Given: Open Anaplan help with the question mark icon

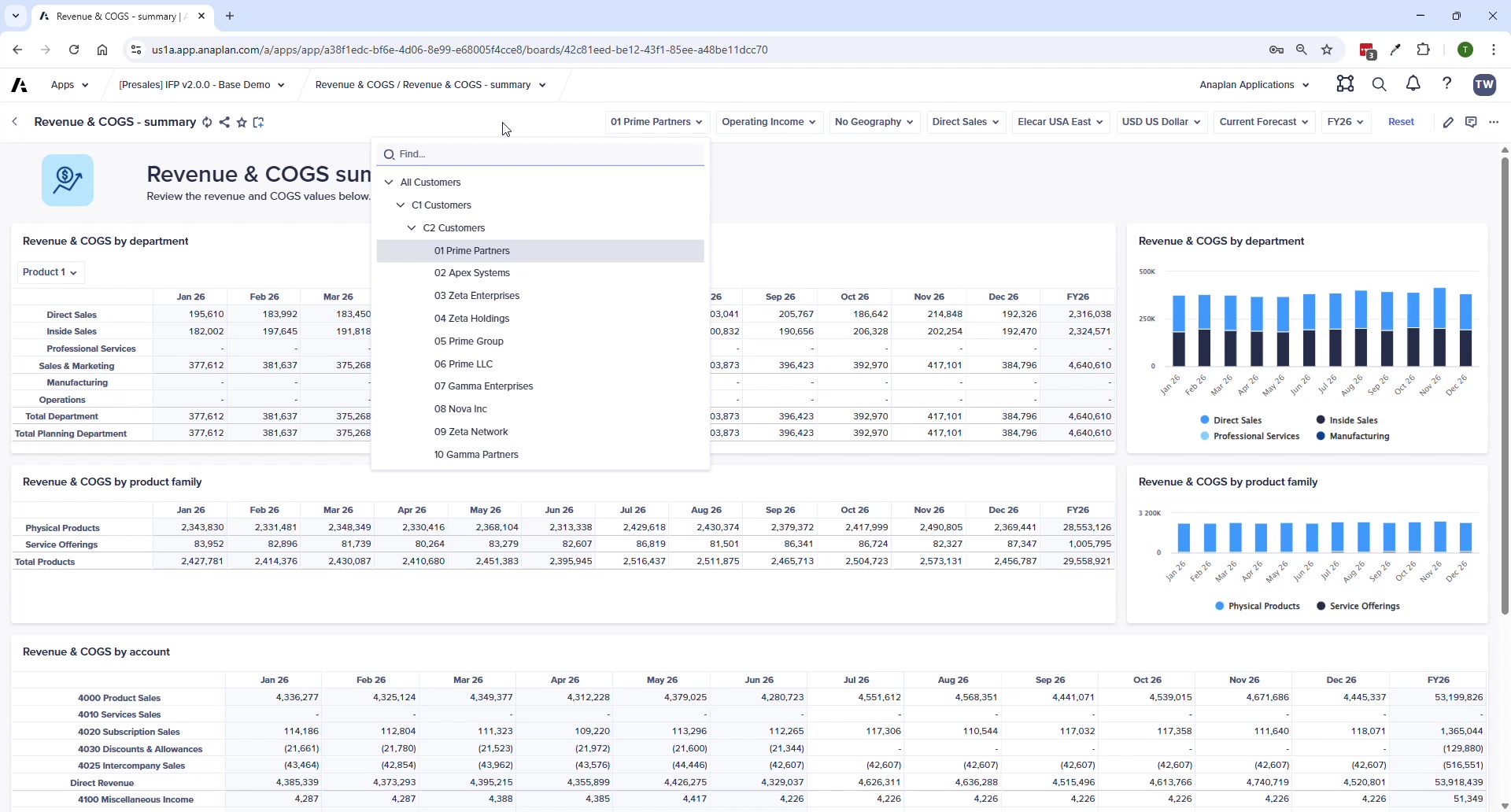Looking at the screenshot, I should tap(1448, 84).
